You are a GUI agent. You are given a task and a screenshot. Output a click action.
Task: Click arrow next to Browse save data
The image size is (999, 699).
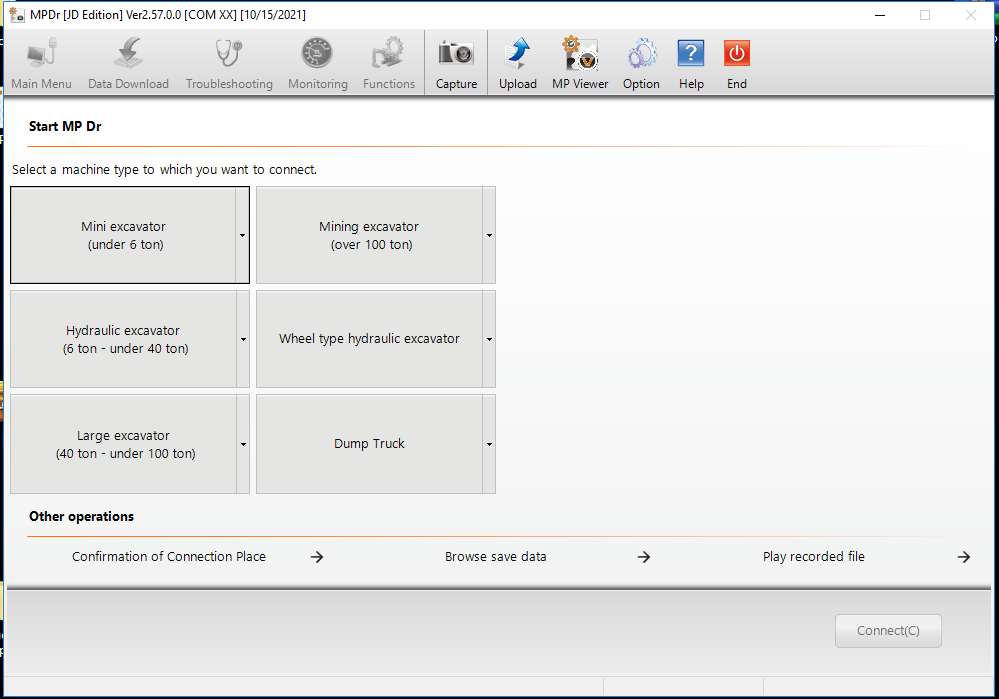tap(644, 557)
